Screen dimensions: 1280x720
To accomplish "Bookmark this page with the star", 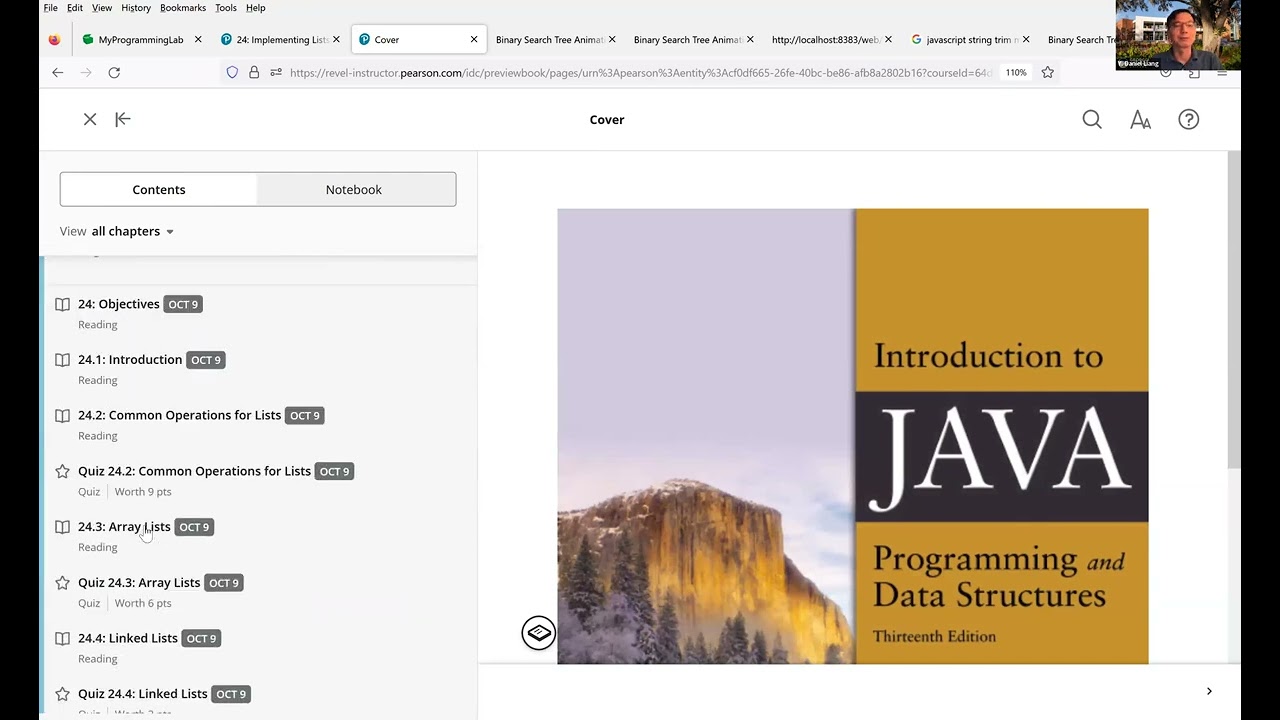I will tap(1047, 72).
